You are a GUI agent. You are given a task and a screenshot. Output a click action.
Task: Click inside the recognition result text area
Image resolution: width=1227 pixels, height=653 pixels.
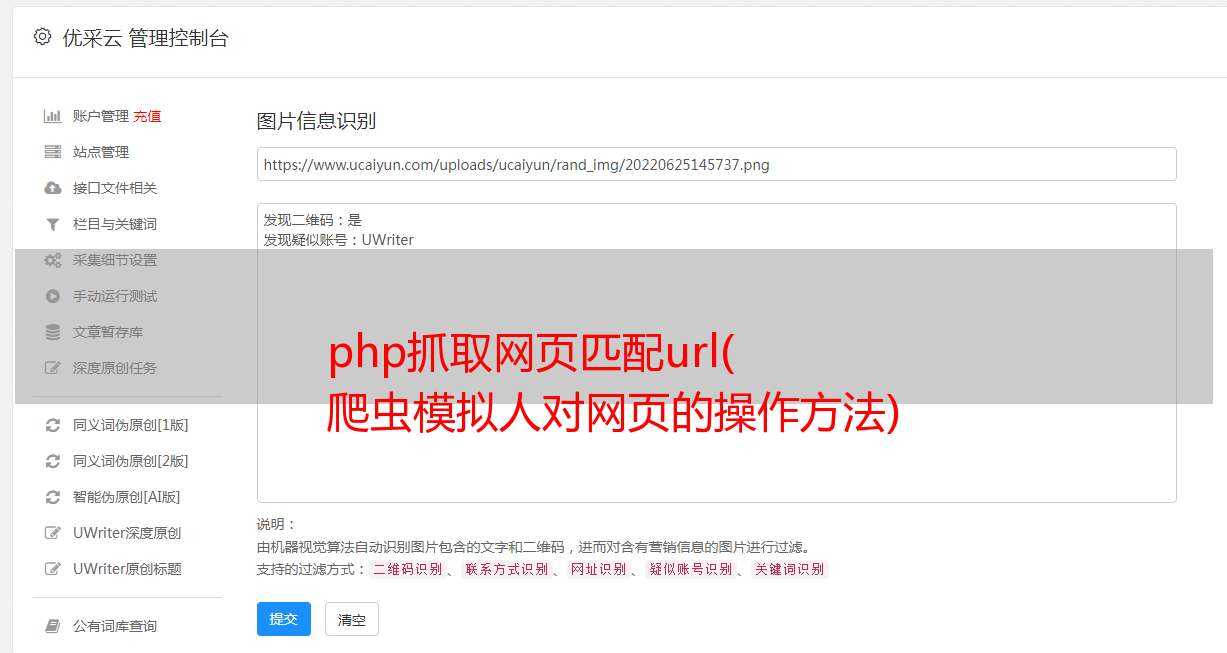716,353
